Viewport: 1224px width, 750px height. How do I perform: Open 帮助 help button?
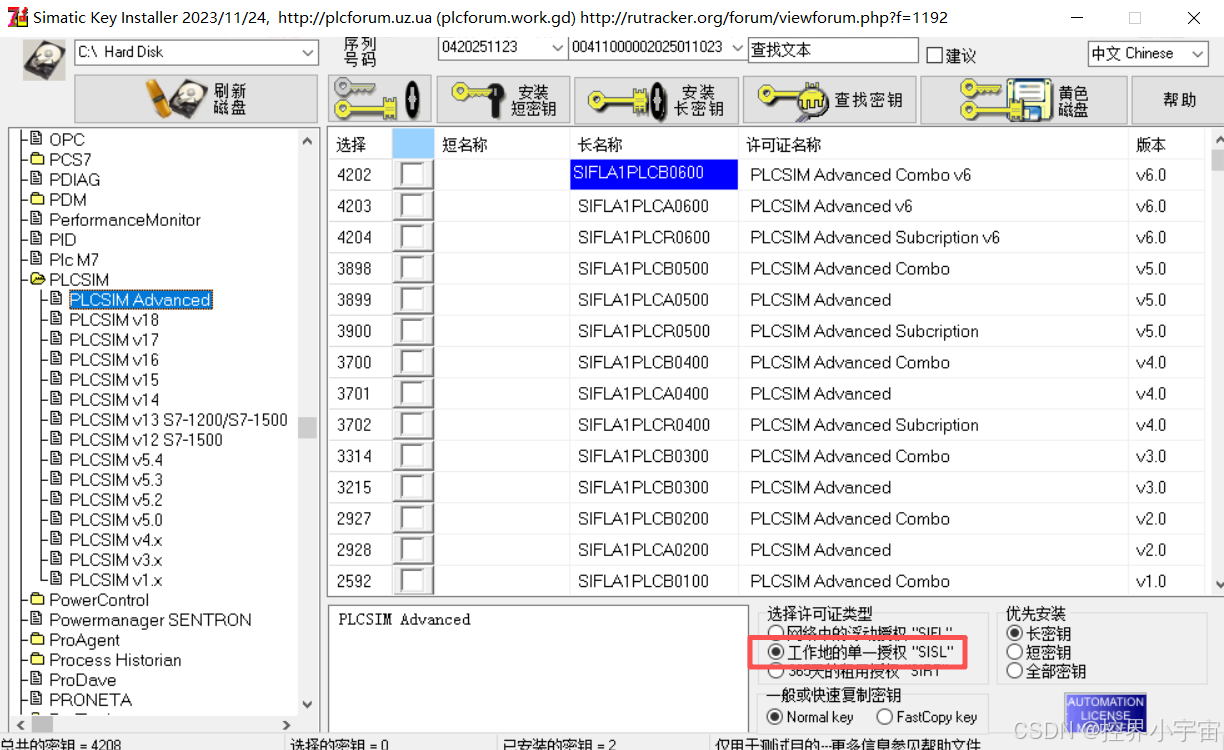click(x=1180, y=99)
